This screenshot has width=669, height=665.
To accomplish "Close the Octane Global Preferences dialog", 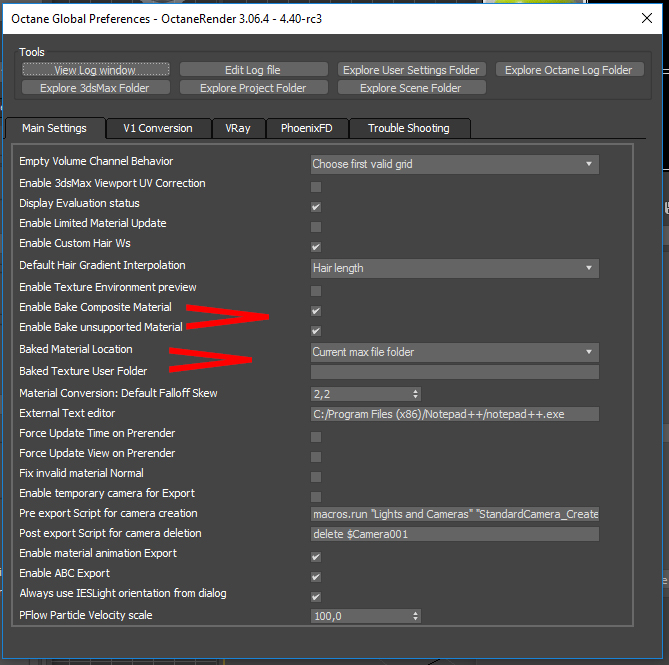I will (x=647, y=18).
